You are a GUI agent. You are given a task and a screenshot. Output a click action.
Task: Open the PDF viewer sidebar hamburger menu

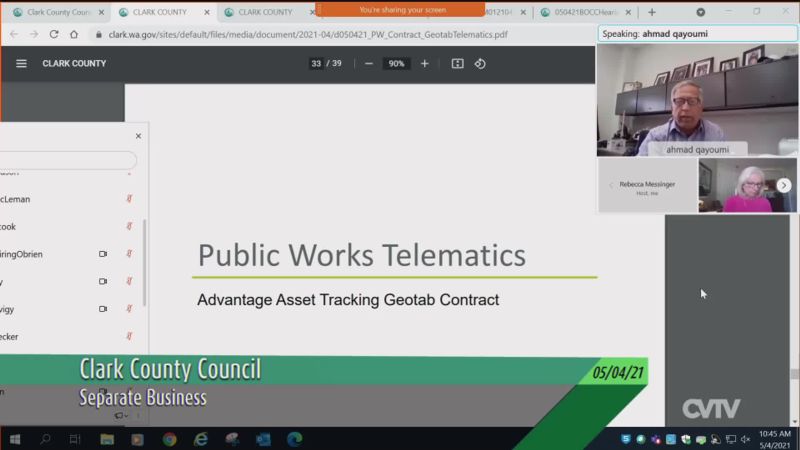(21, 63)
